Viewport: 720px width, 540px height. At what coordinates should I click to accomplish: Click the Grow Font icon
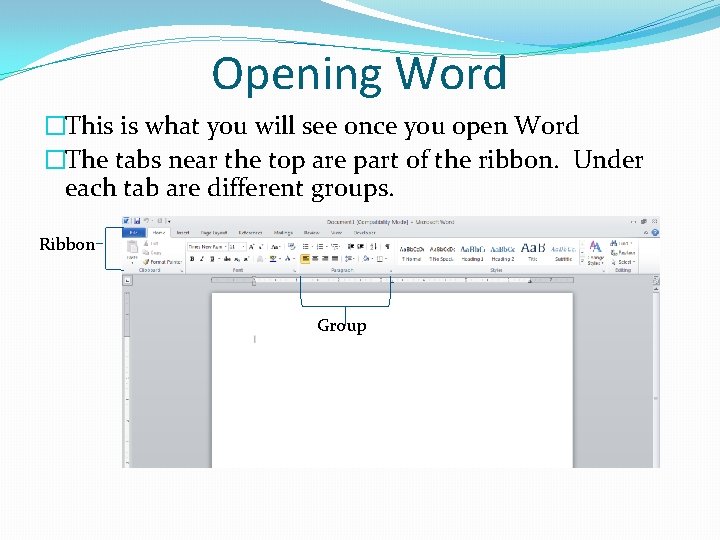[x=251, y=247]
